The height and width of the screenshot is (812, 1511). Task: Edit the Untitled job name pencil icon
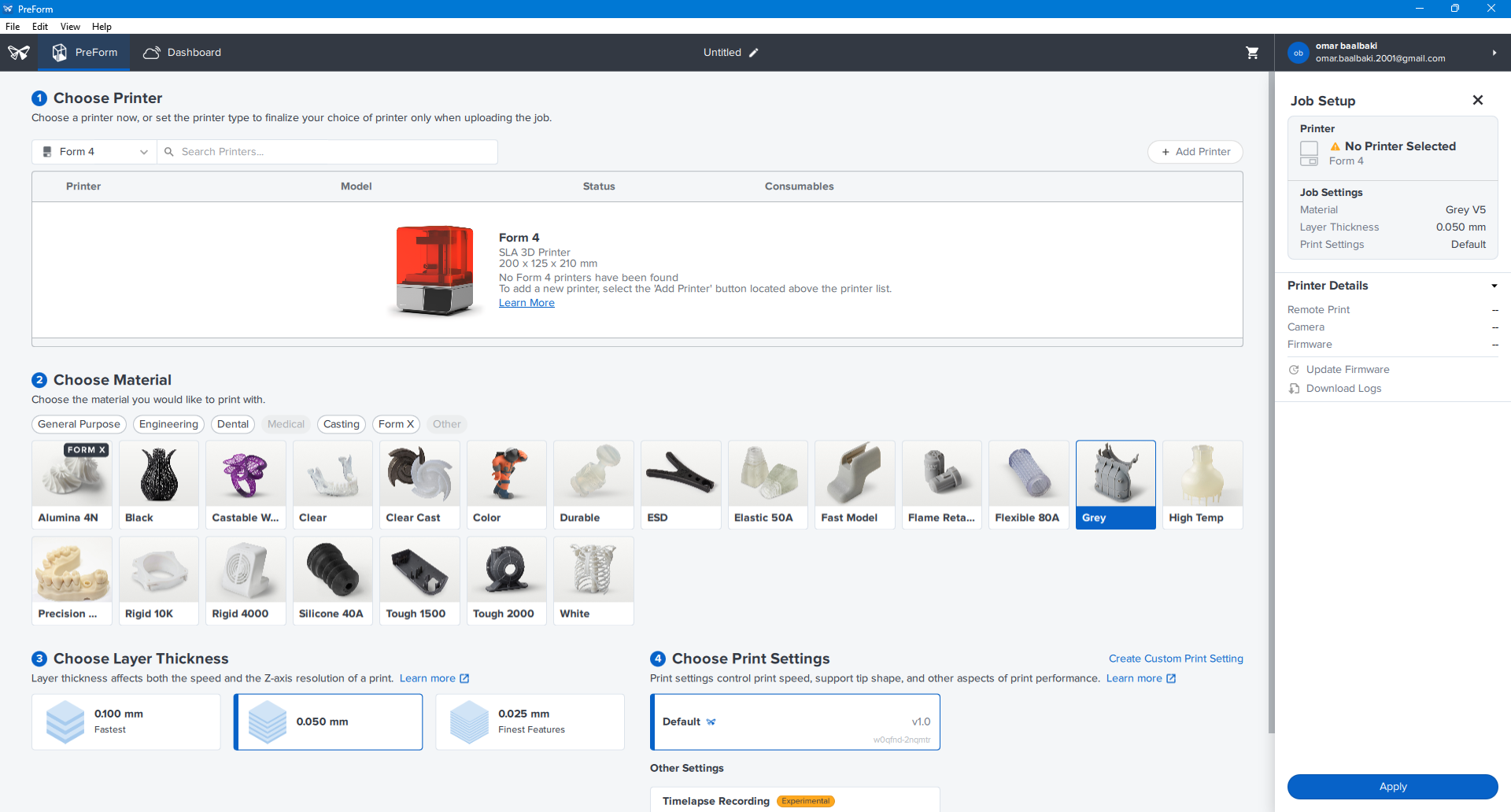[754, 53]
